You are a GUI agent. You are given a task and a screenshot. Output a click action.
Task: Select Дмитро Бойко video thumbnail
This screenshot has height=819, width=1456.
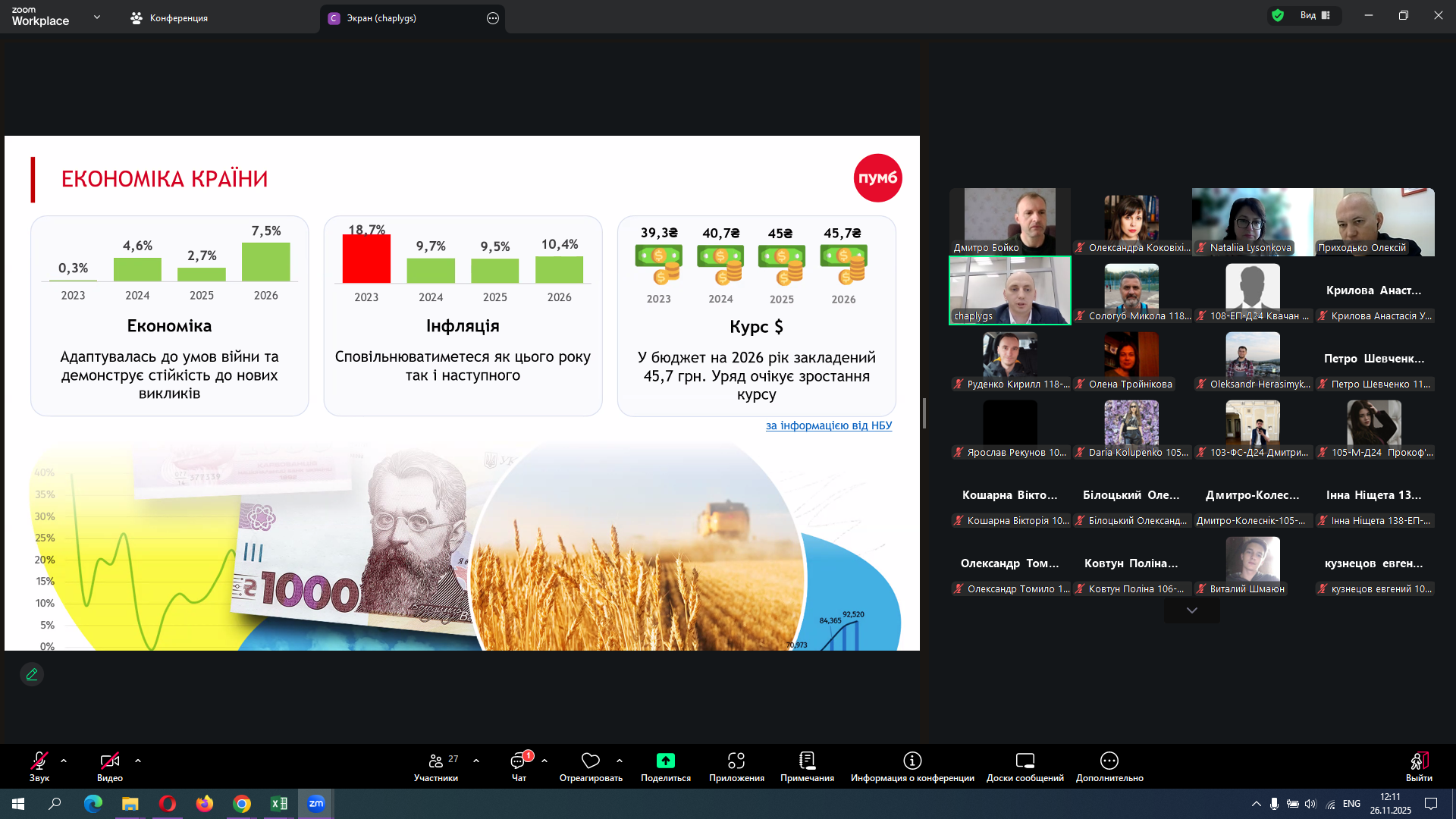pyautogui.click(x=1009, y=221)
